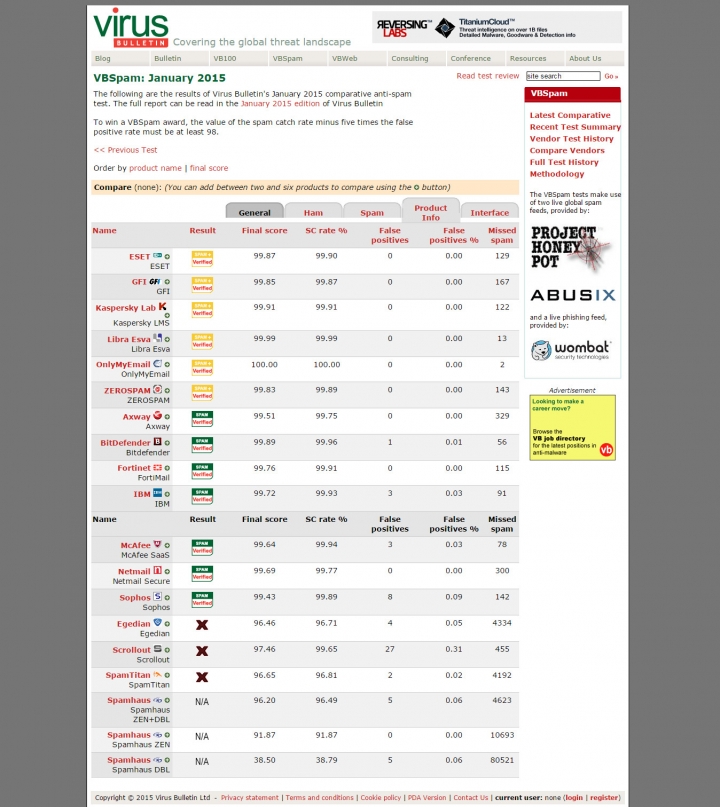Switch to the Interface tab

click(x=489, y=212)
